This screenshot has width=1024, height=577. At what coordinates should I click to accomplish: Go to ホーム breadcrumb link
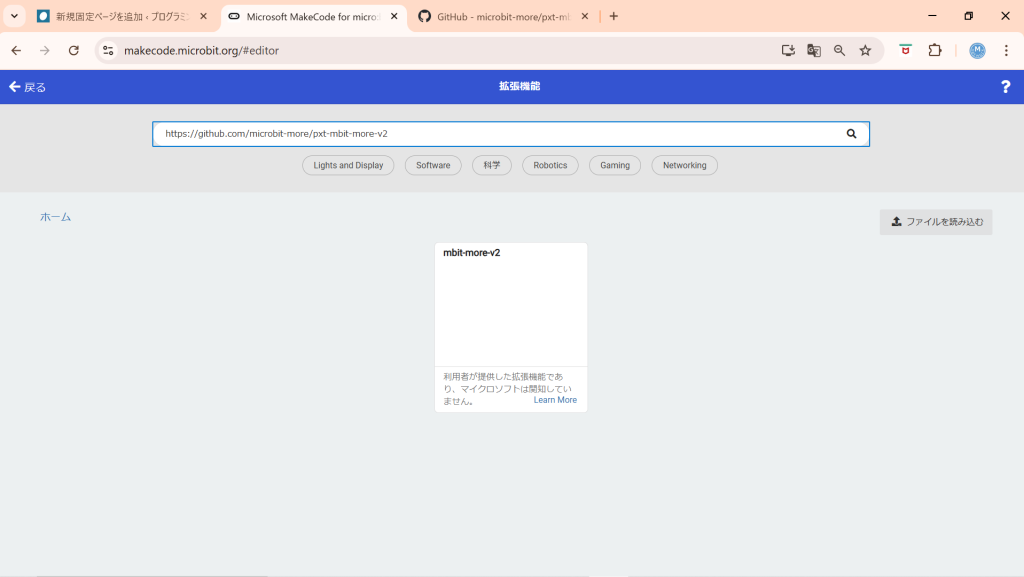(55, 217)
